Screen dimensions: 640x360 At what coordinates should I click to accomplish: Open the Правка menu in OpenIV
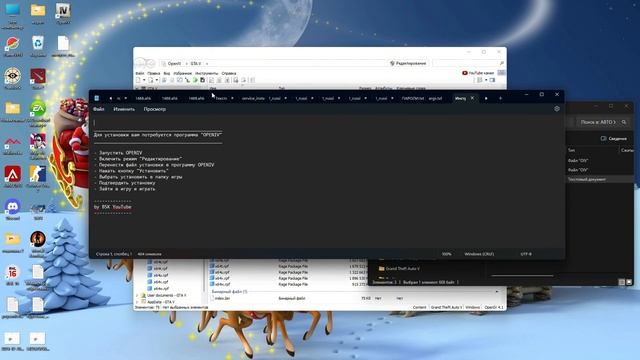[153, 73]
